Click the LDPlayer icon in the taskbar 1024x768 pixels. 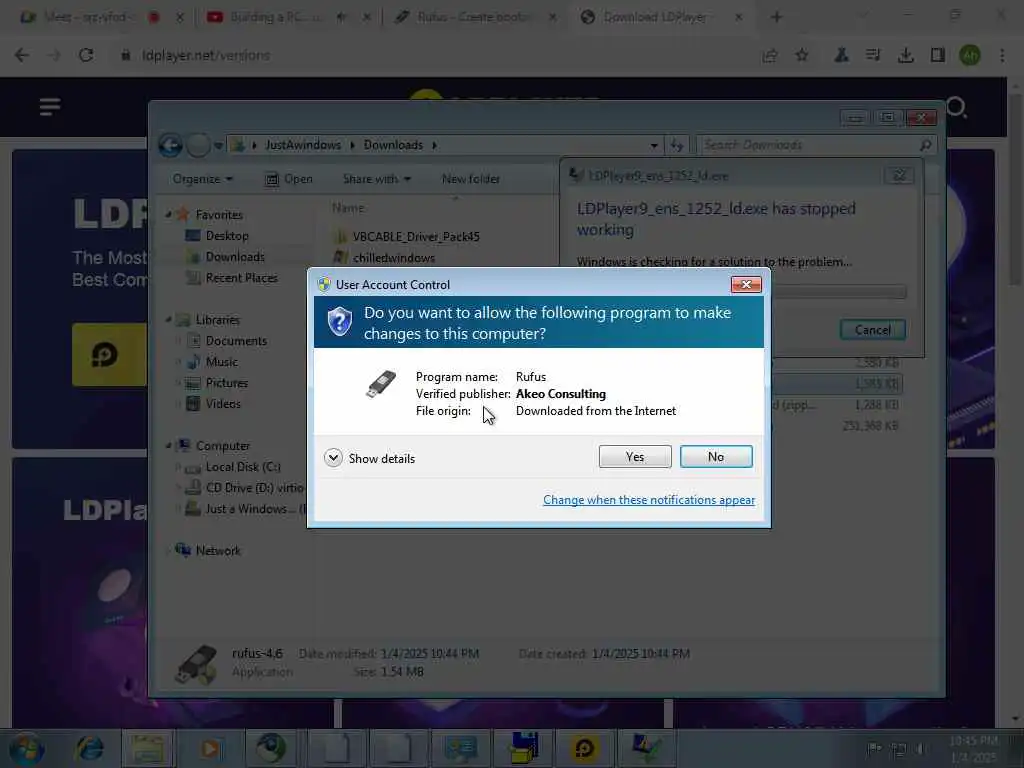[584, 748]
